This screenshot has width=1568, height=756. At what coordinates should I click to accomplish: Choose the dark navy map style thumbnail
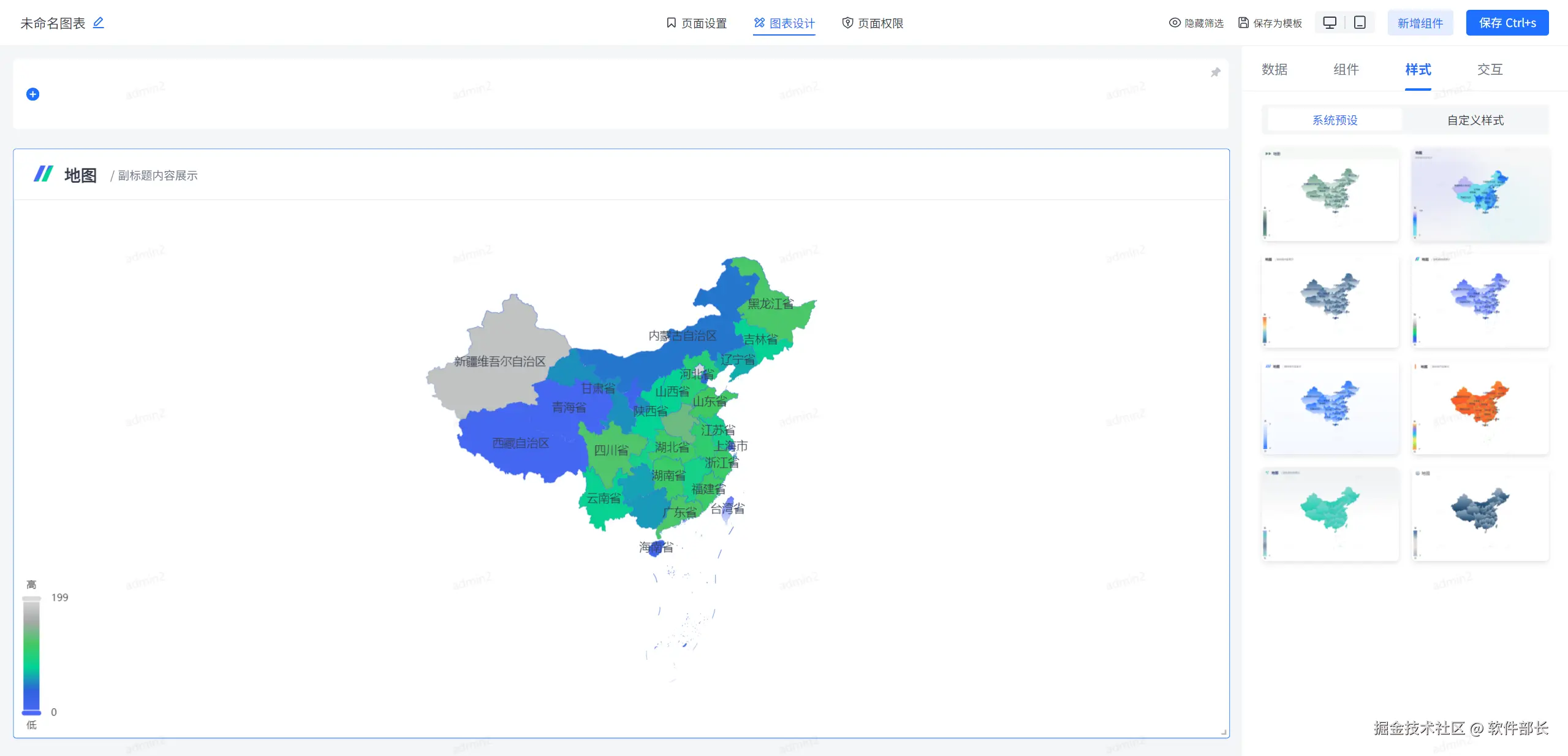(1479, 514)
